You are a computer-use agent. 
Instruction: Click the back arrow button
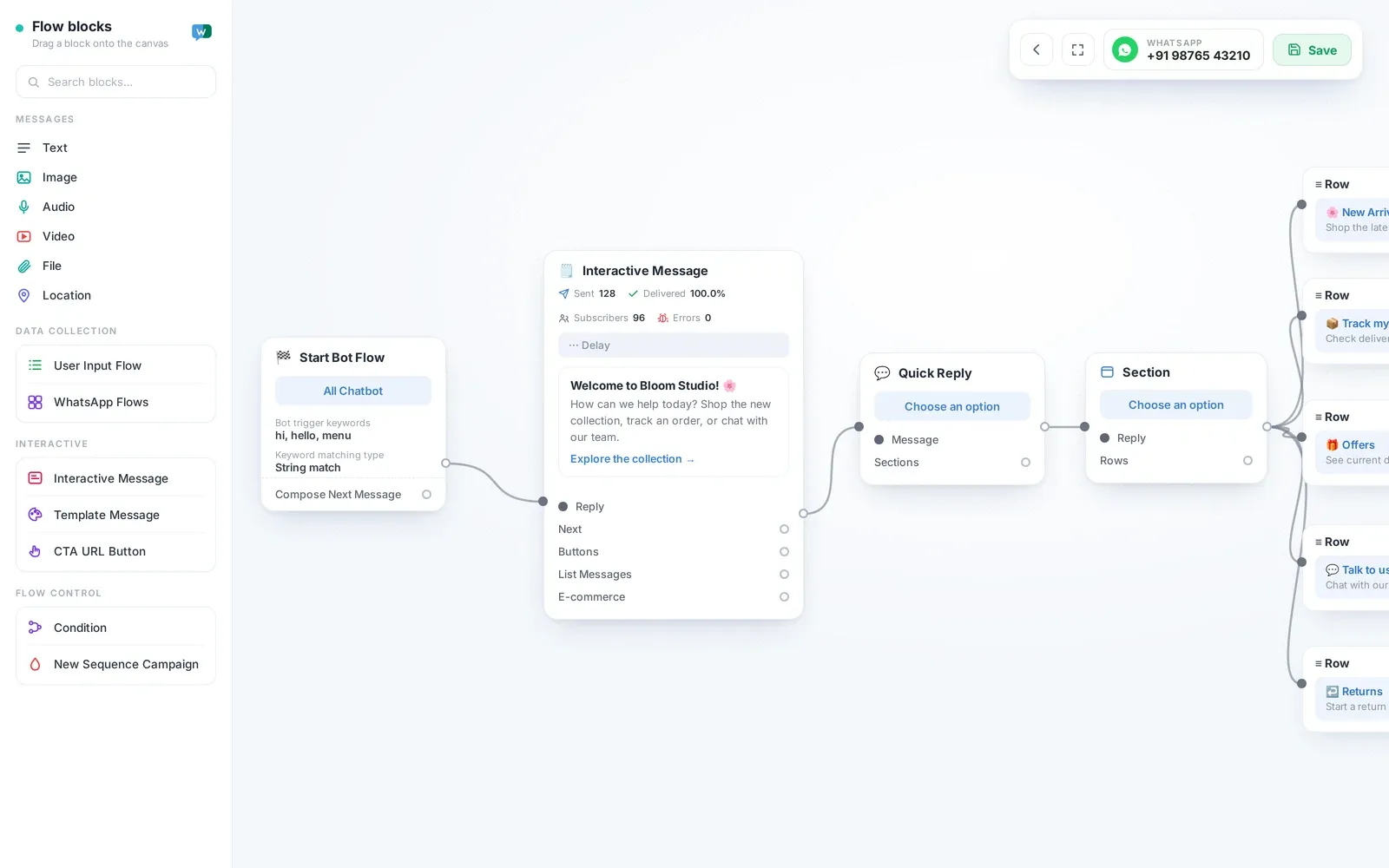pyautogui.click(x=1037, y=49)
